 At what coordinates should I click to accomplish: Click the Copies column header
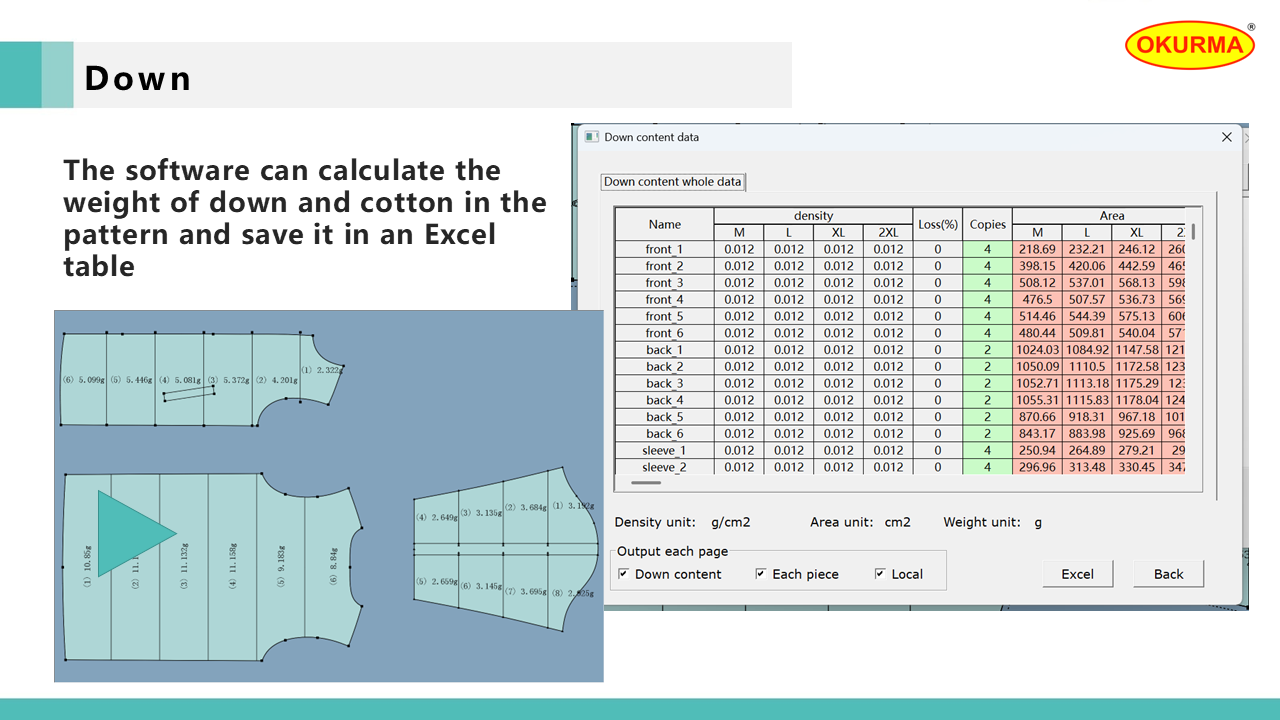987,224
